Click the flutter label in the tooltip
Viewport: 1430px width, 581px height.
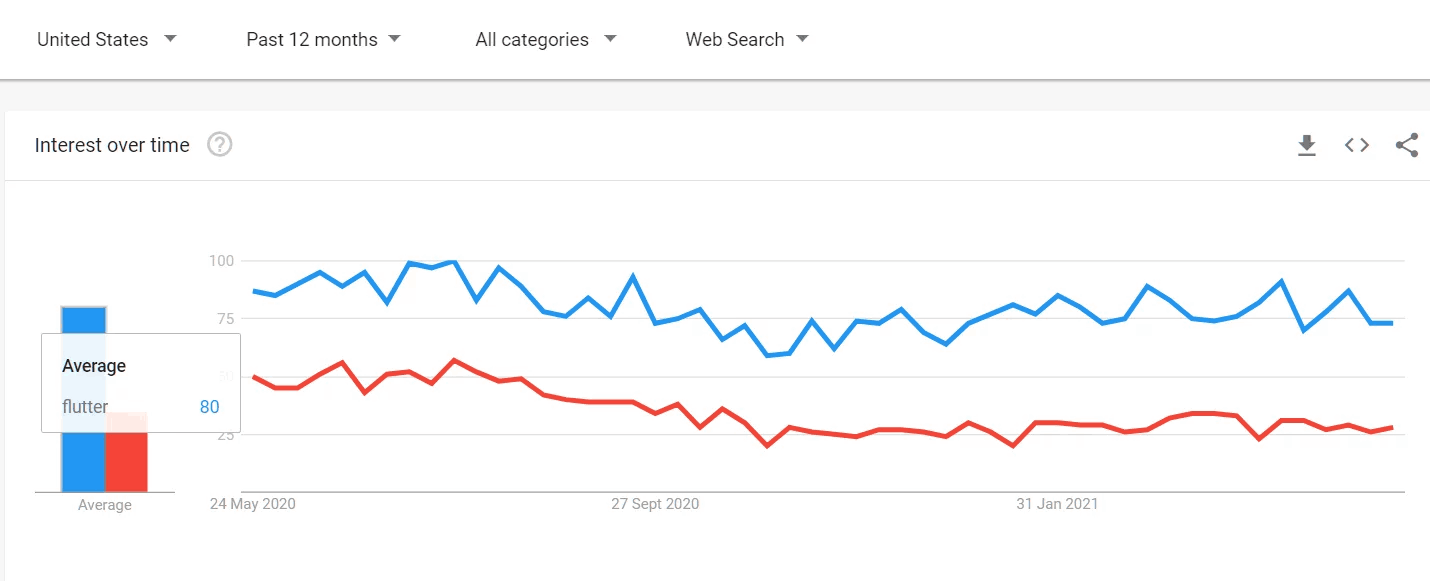click(x=85, y=407)
